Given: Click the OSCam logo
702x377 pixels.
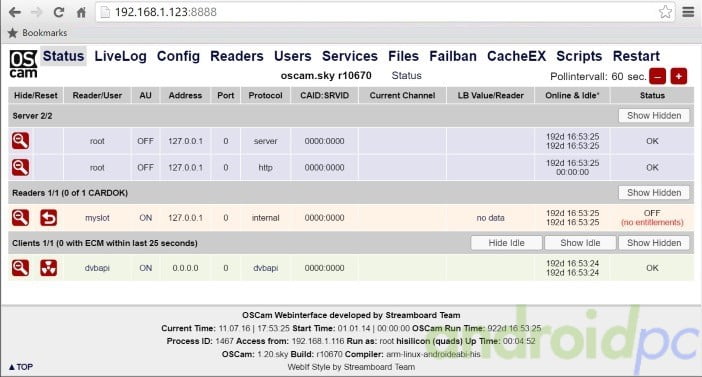Looking at the screenshot, I should [23, 64].
